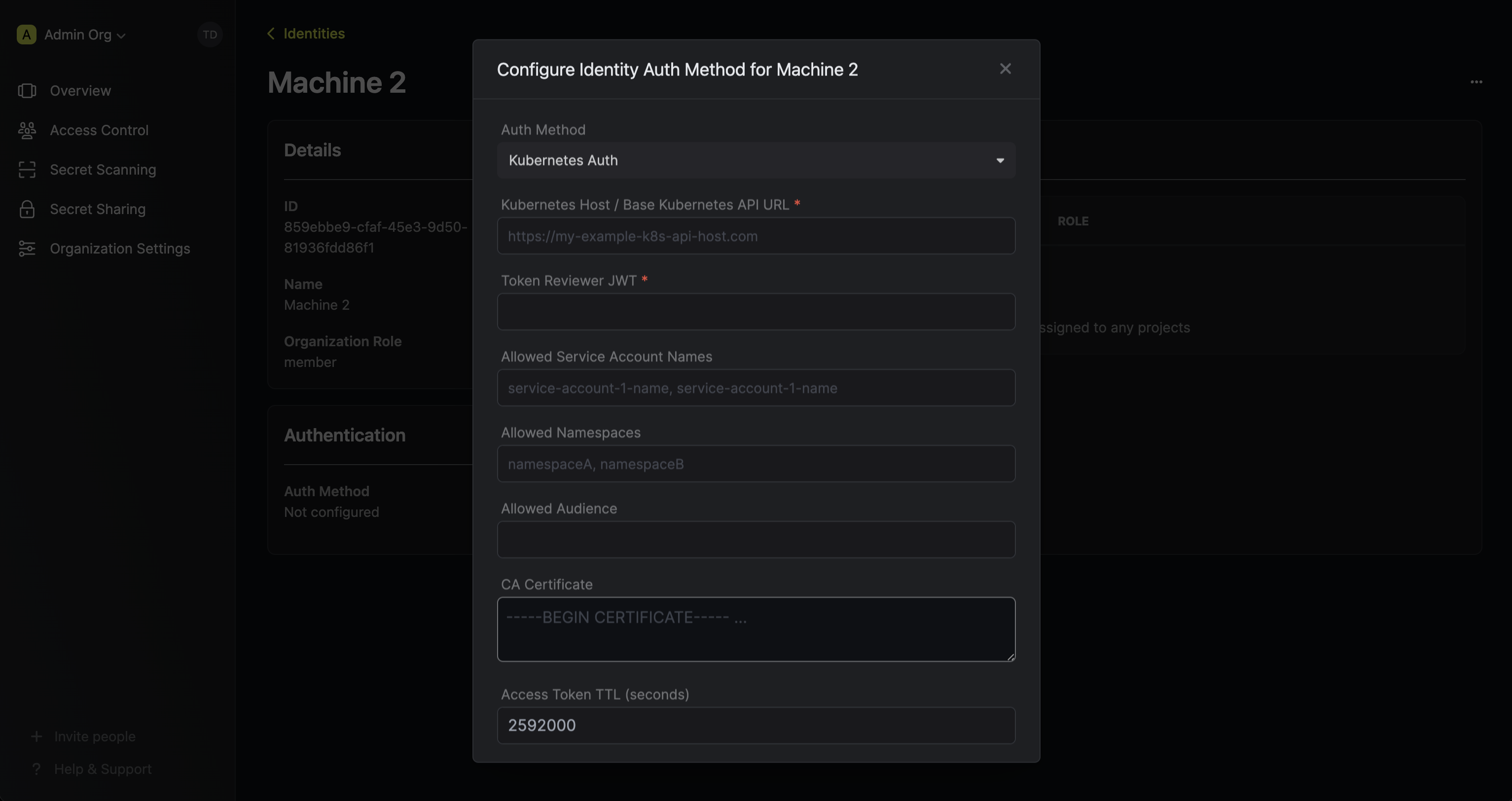Click the Overview sidebar icon

click(x=27, y=90)
